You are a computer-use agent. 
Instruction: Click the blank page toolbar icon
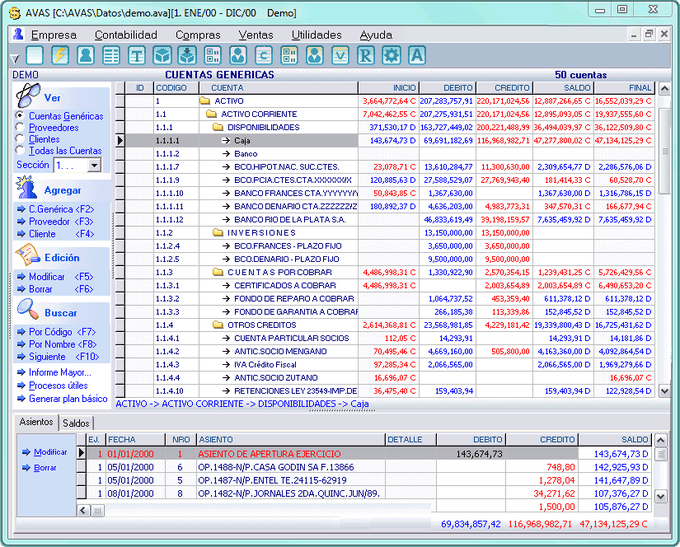click(35, 55)
